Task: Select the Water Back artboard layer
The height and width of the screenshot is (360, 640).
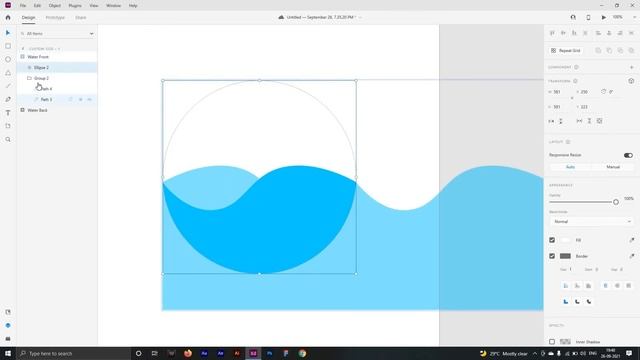Action: coord(57,110)
